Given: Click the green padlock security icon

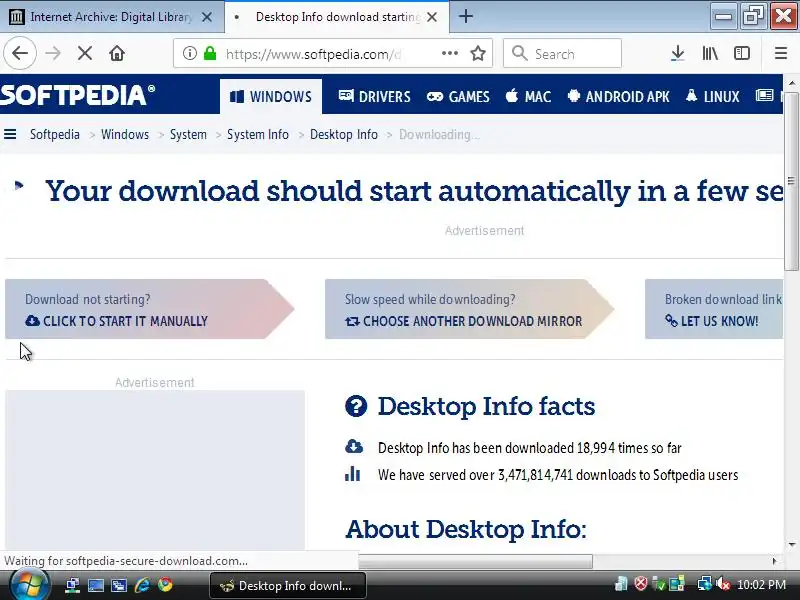Looking at the screenshot, I should pyautogui.click(x=210, y=53).
